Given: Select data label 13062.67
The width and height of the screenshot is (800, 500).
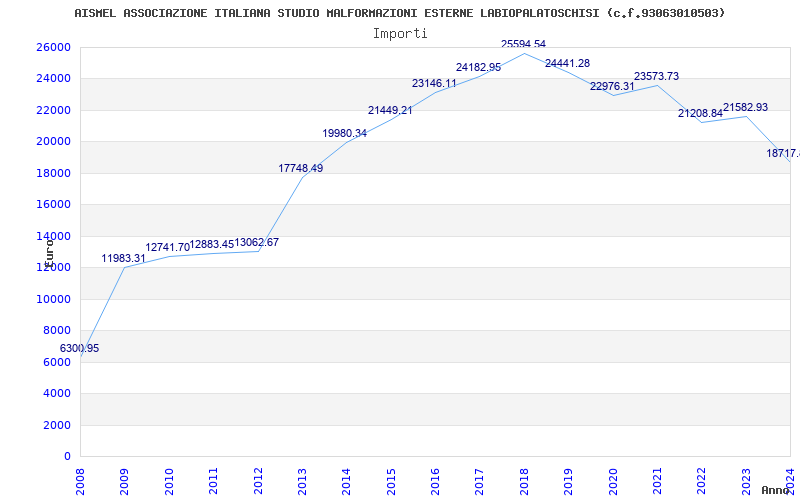Looking at the screenshot, I should 257,242.
